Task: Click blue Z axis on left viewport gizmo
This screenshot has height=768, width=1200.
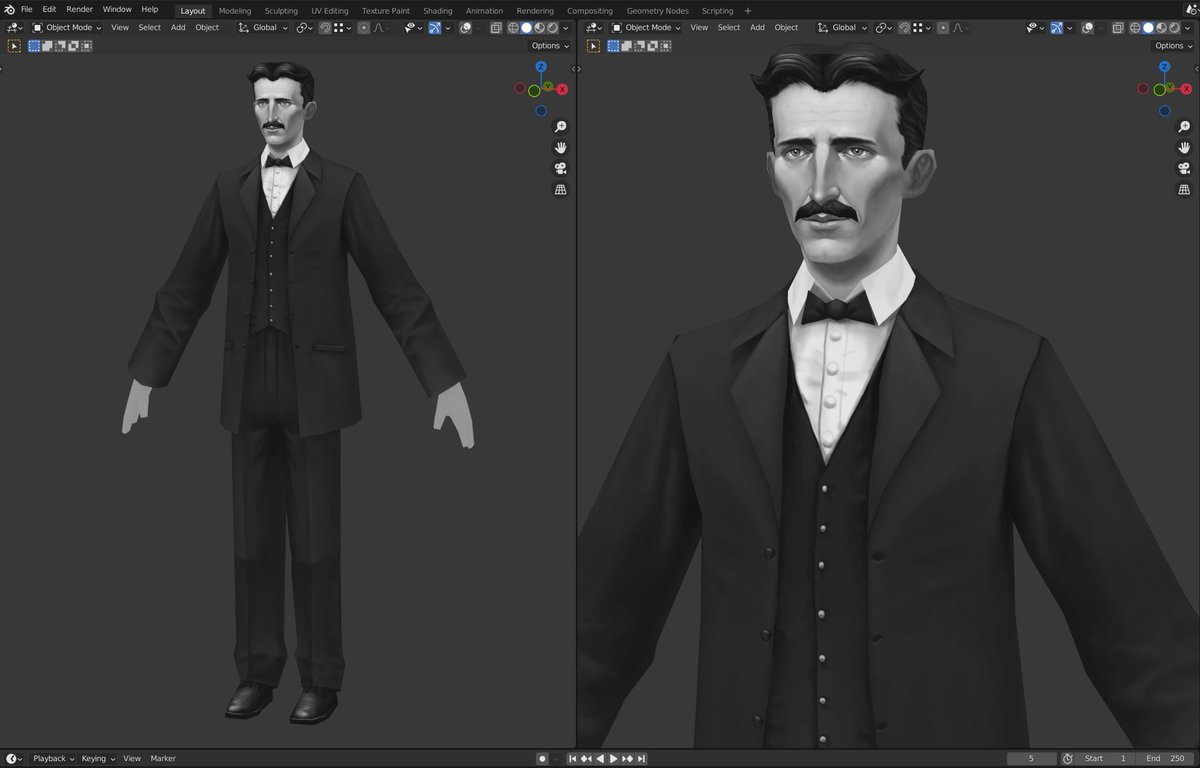Action: pyautogui.click(x=541, y=67)
